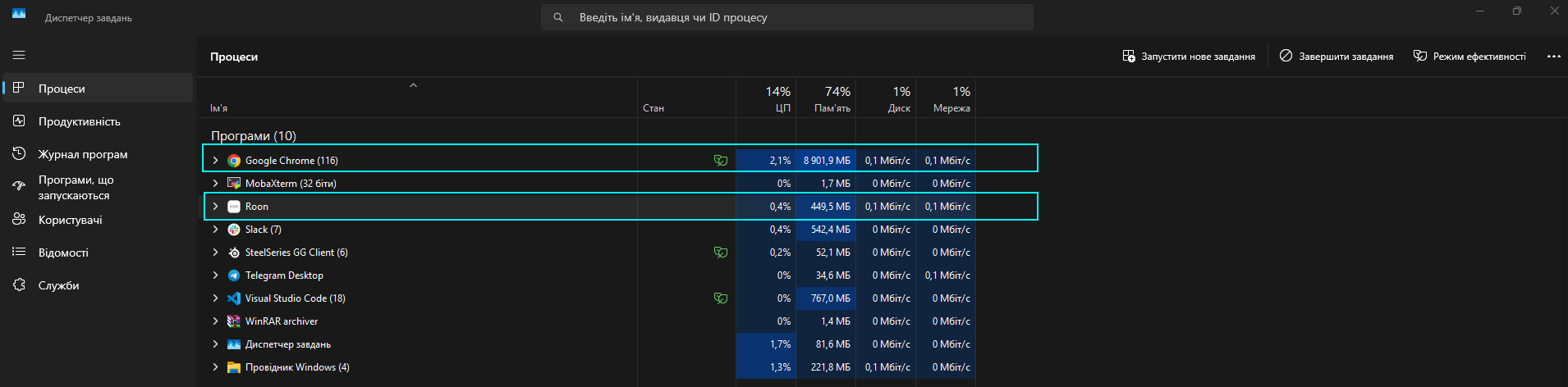
Task: Sort by ЦП column header
Action: click(x=766, y=98)
